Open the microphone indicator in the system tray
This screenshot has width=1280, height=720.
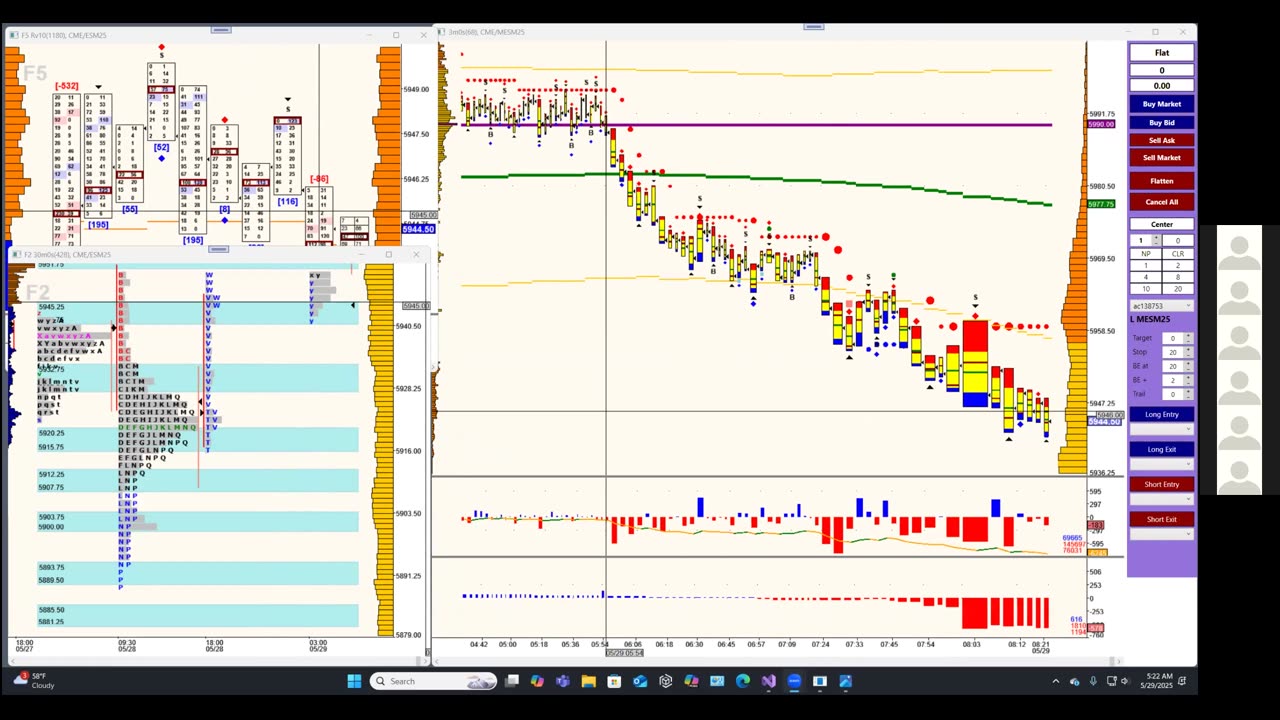[1093, 681]
